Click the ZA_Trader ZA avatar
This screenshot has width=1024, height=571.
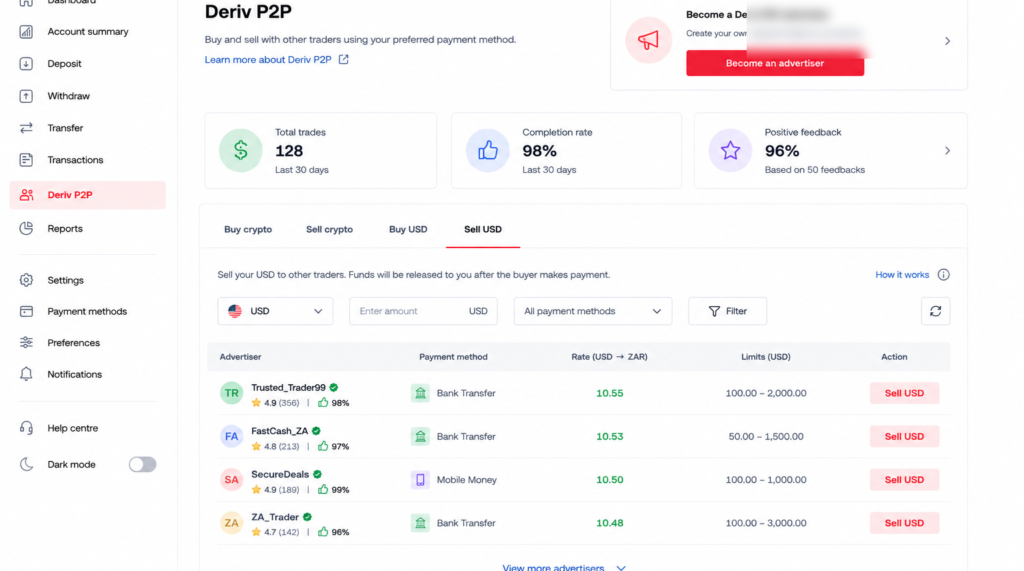[231, 523]
